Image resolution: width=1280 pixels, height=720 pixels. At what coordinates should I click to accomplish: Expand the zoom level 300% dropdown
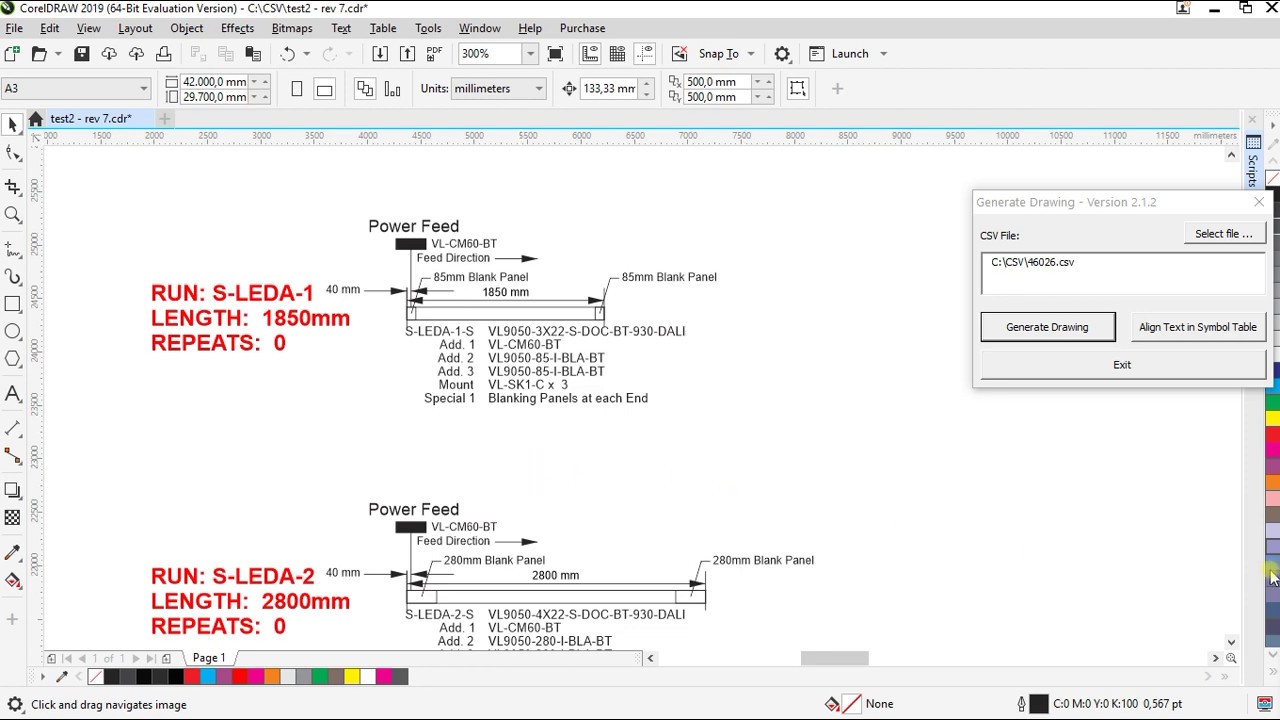coord(530,54)
